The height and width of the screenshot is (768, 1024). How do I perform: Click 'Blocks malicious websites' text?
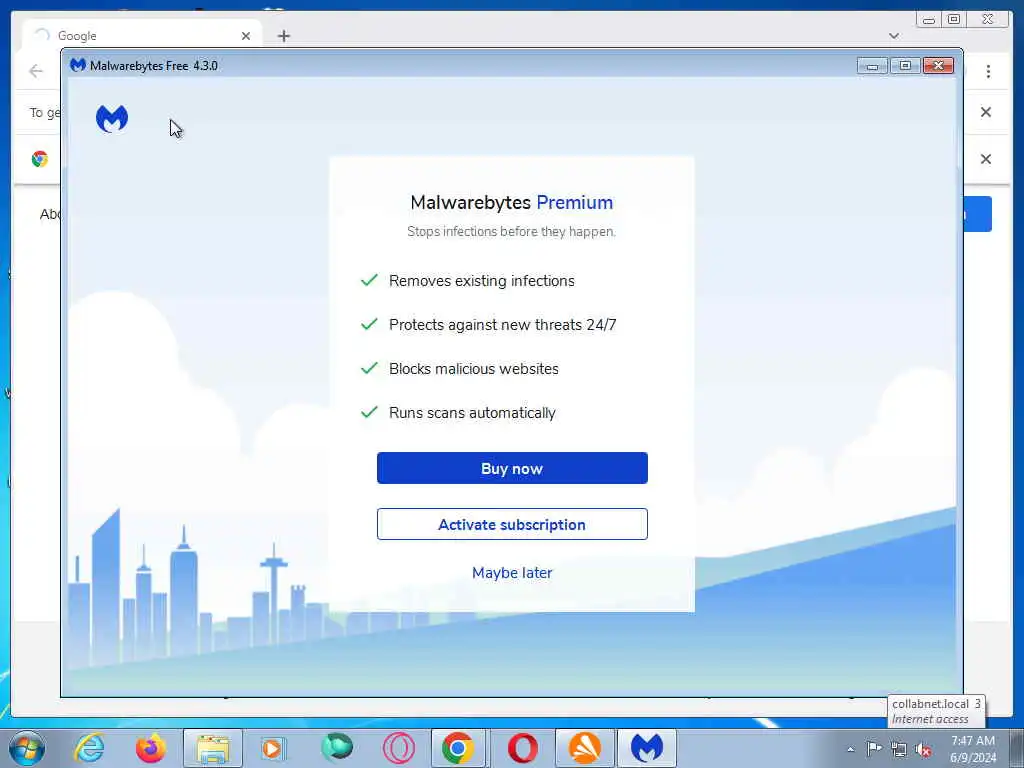473,369
